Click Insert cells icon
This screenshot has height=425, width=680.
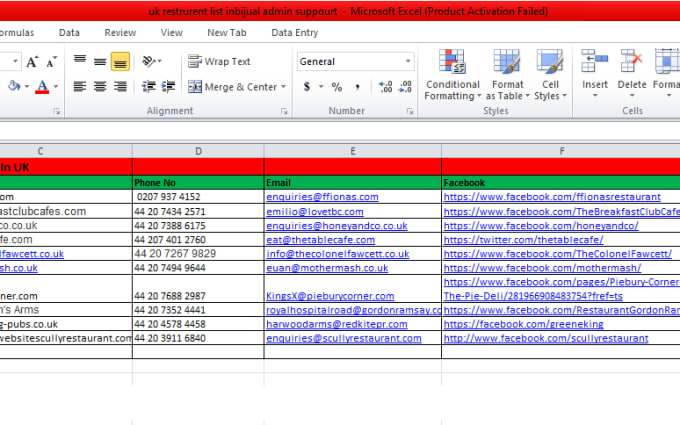pos(595,61)
